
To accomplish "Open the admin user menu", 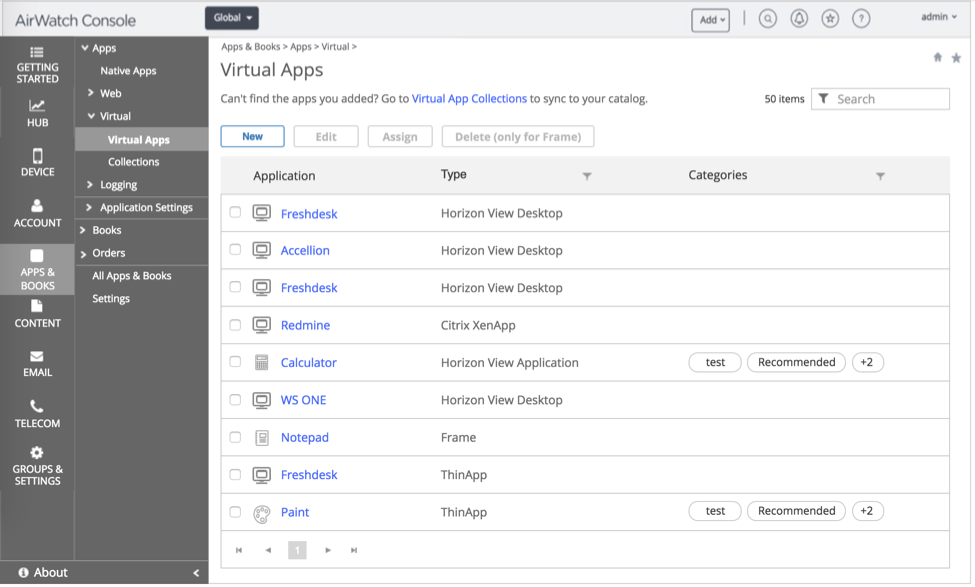I will click(x=939, y=17).
